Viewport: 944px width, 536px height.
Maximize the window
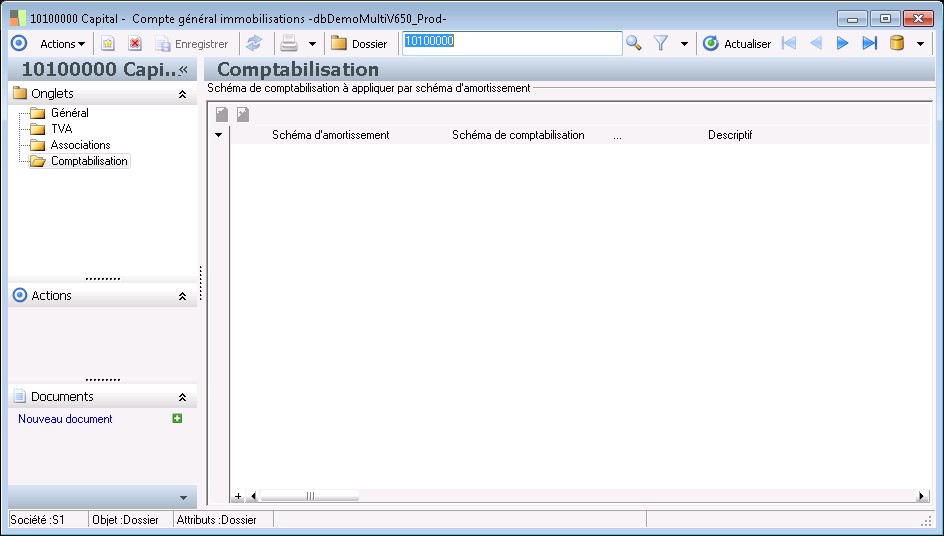pos(885,19)
